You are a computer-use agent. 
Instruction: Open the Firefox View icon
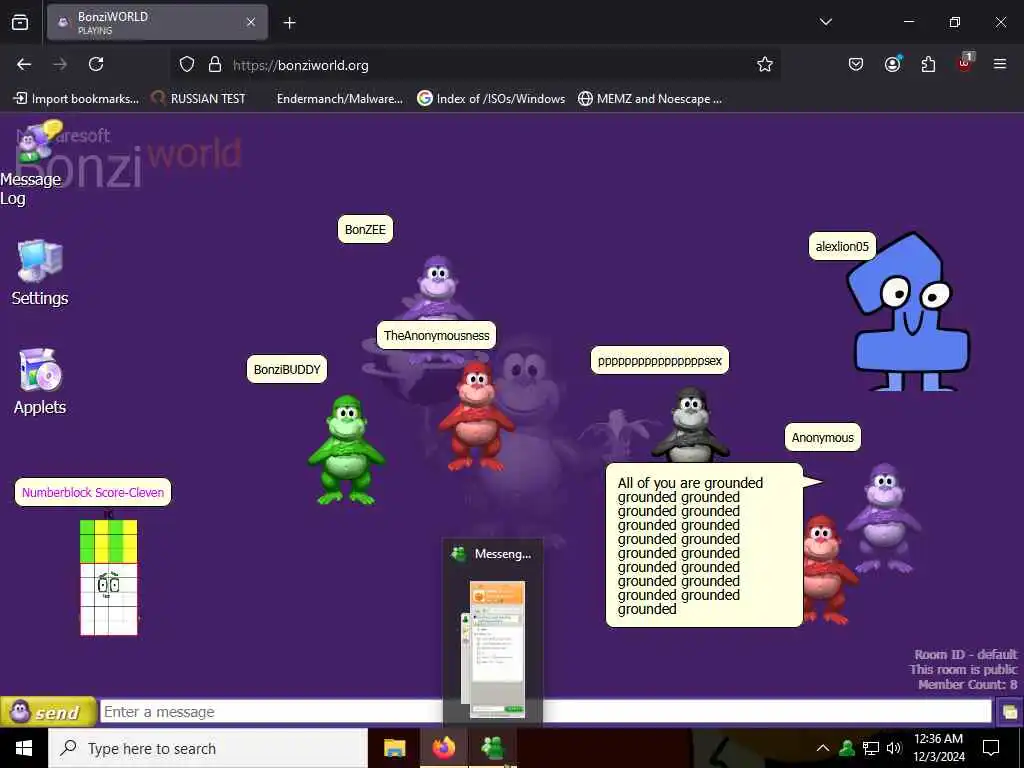[20, 23]
